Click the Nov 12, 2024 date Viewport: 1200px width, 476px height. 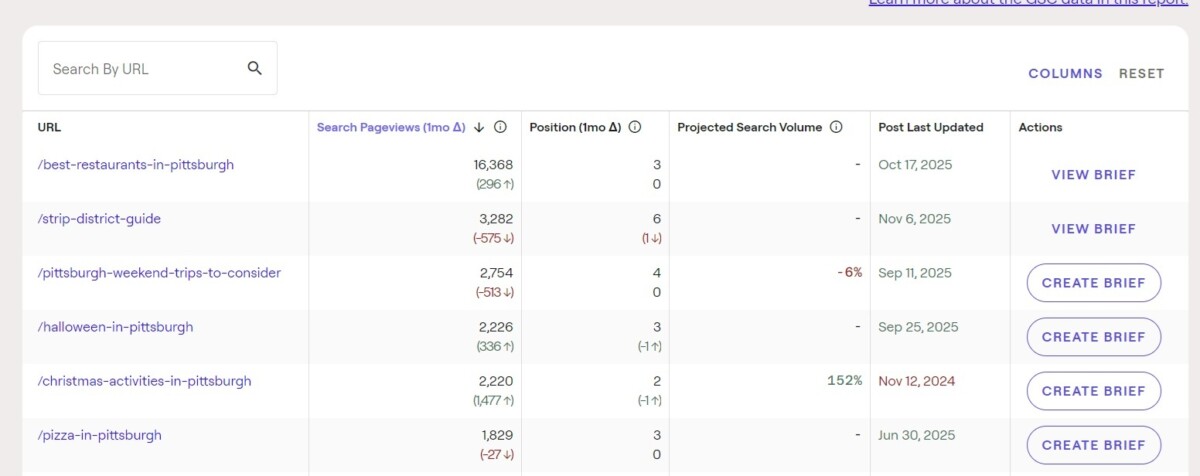click(917, 381)
